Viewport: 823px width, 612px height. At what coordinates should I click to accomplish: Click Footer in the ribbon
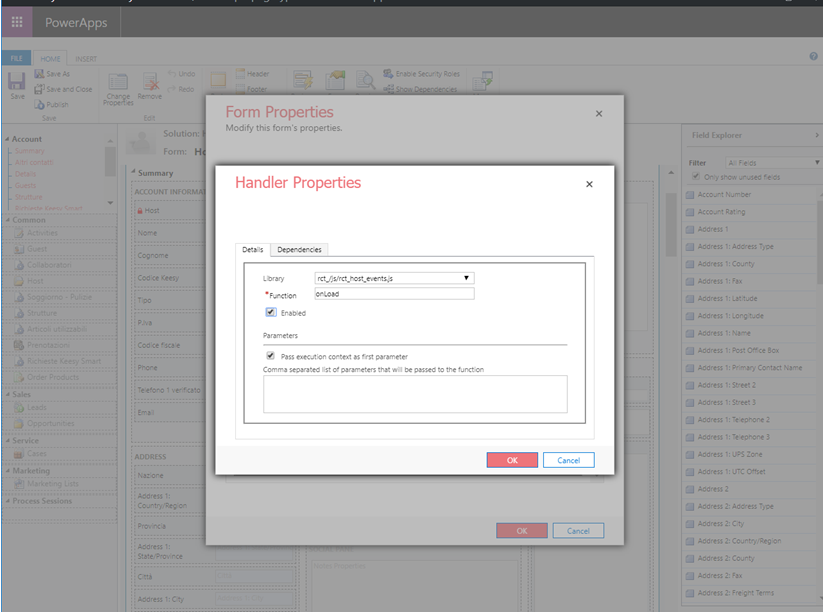pos(251,89)
